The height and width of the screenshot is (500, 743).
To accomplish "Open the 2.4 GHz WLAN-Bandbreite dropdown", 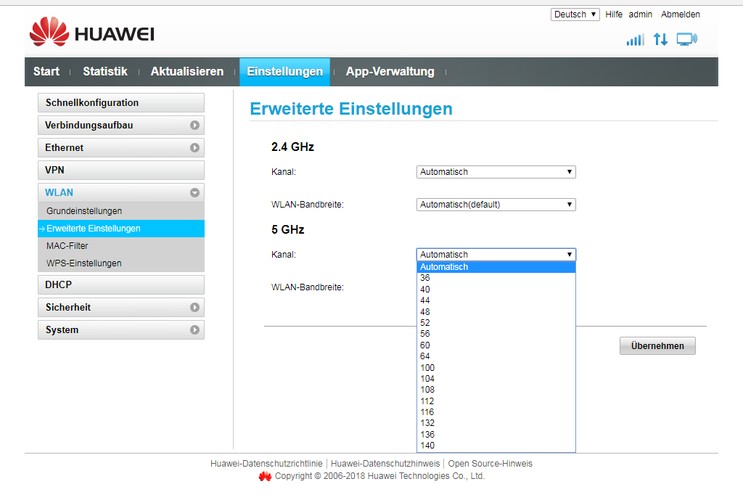I will coord(496,205).
